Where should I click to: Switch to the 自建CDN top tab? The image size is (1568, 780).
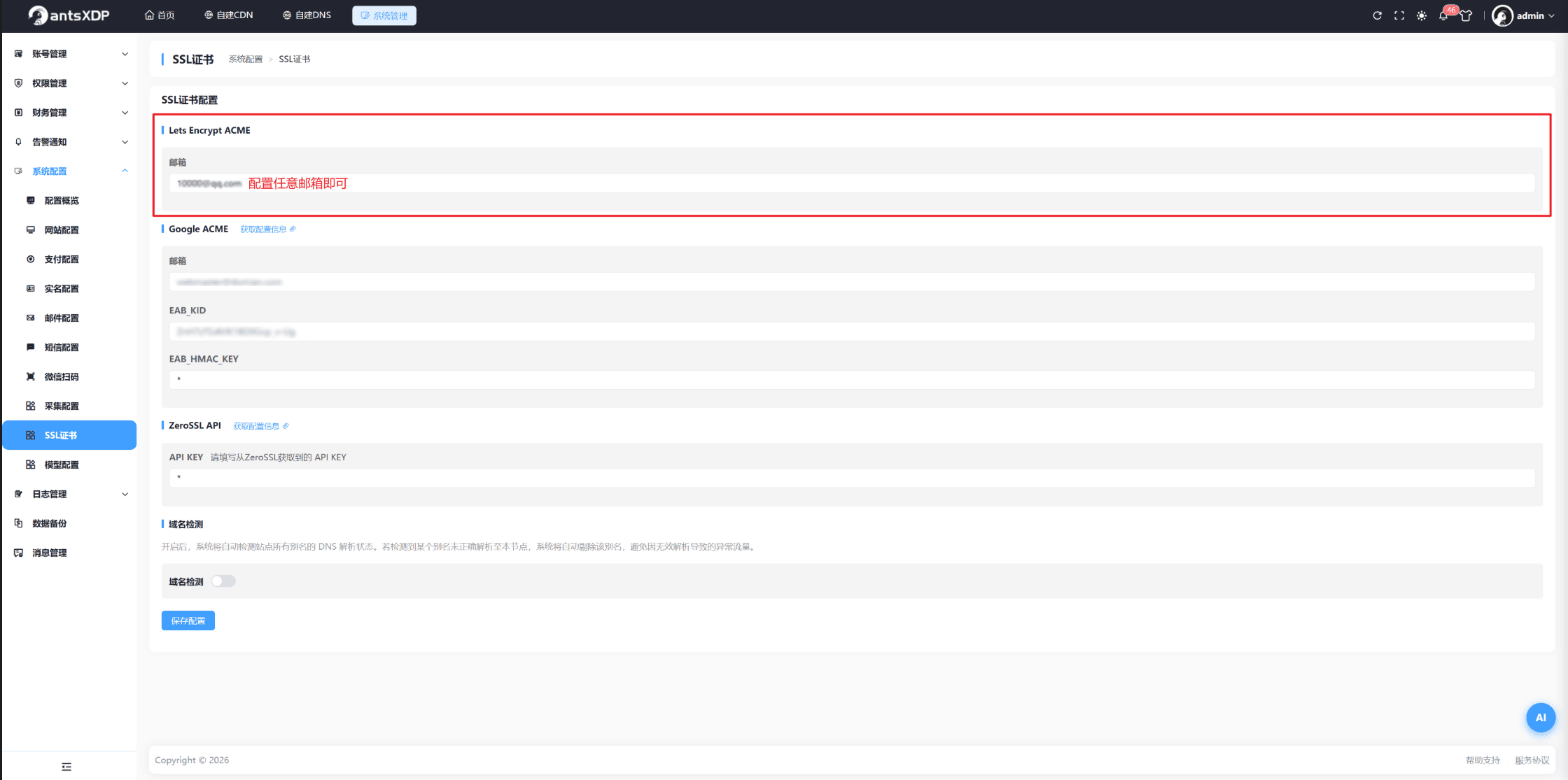[x=229, y=15]
